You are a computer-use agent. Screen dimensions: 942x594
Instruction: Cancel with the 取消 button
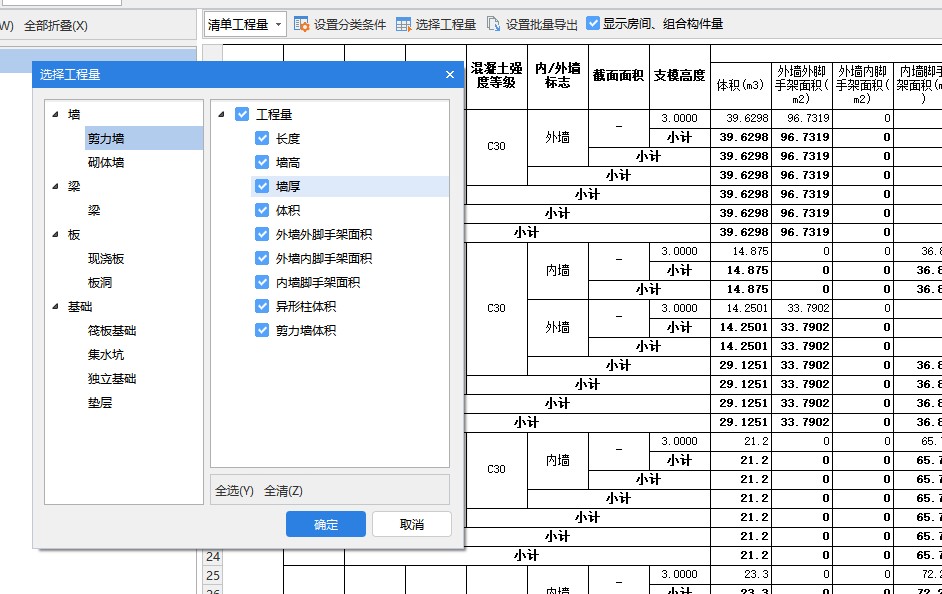pos(412,524)
